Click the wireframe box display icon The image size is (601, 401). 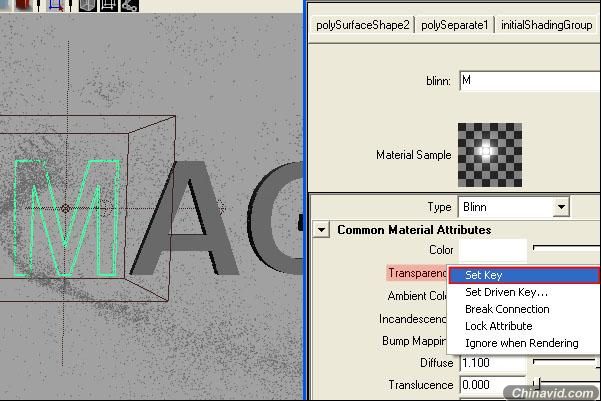point(108,5)
